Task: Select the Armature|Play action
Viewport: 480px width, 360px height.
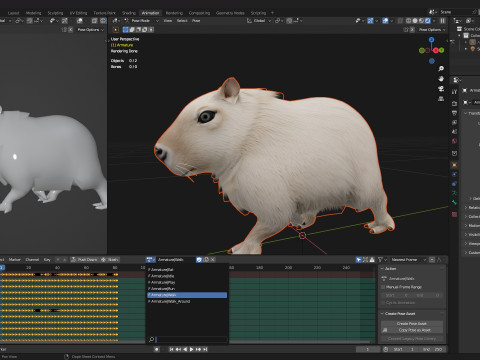Action: coord(187,282)
